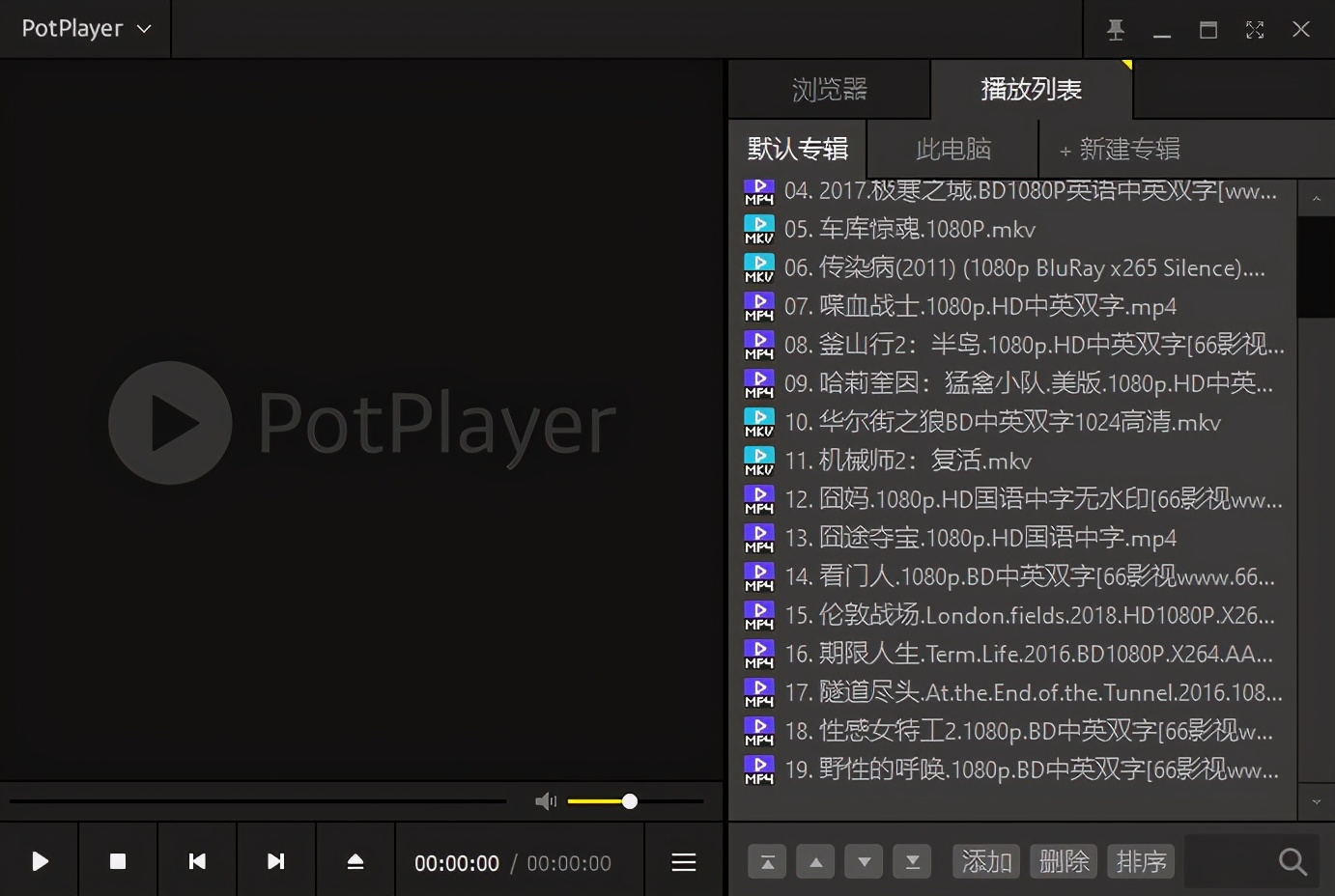Open the 此电脑 tab

point(952,149)
